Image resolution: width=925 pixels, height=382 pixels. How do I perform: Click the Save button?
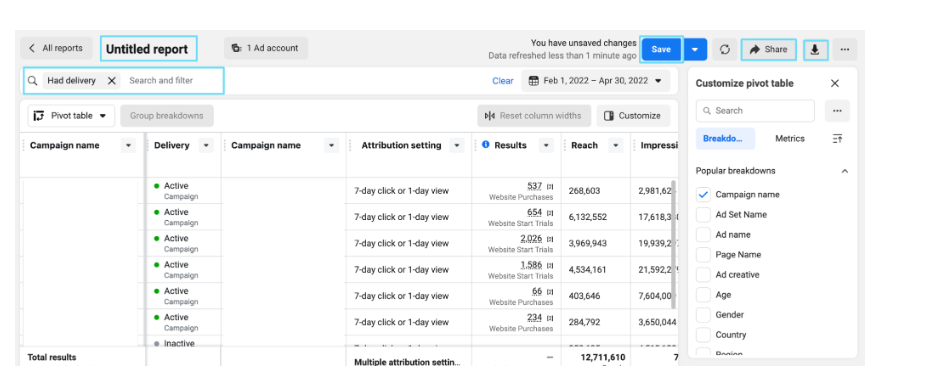pyautogui.click(x=661, y=50)
